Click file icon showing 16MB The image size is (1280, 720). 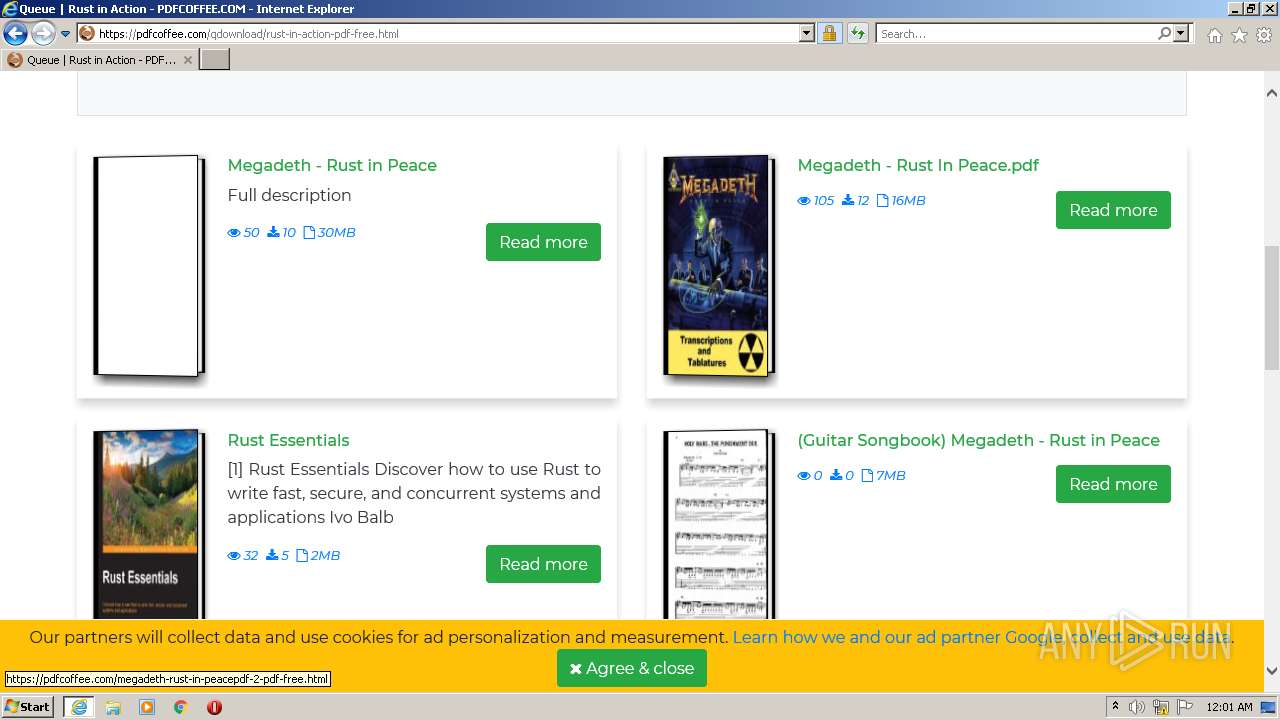pos(882,200)
